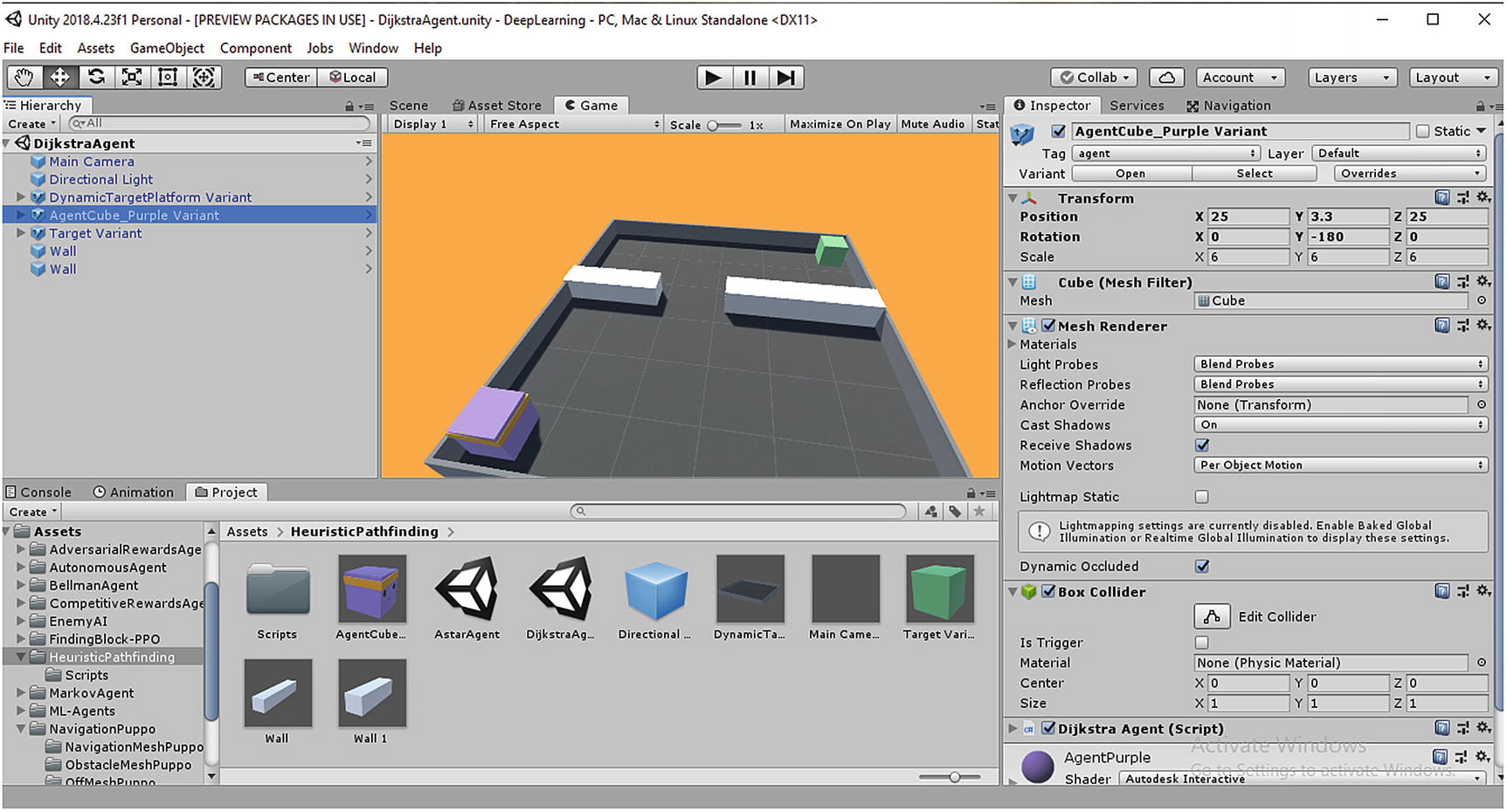Toggle the Static checkbox
Viewport: 1507px width, 812px height.
click(x=1422, y=131)
